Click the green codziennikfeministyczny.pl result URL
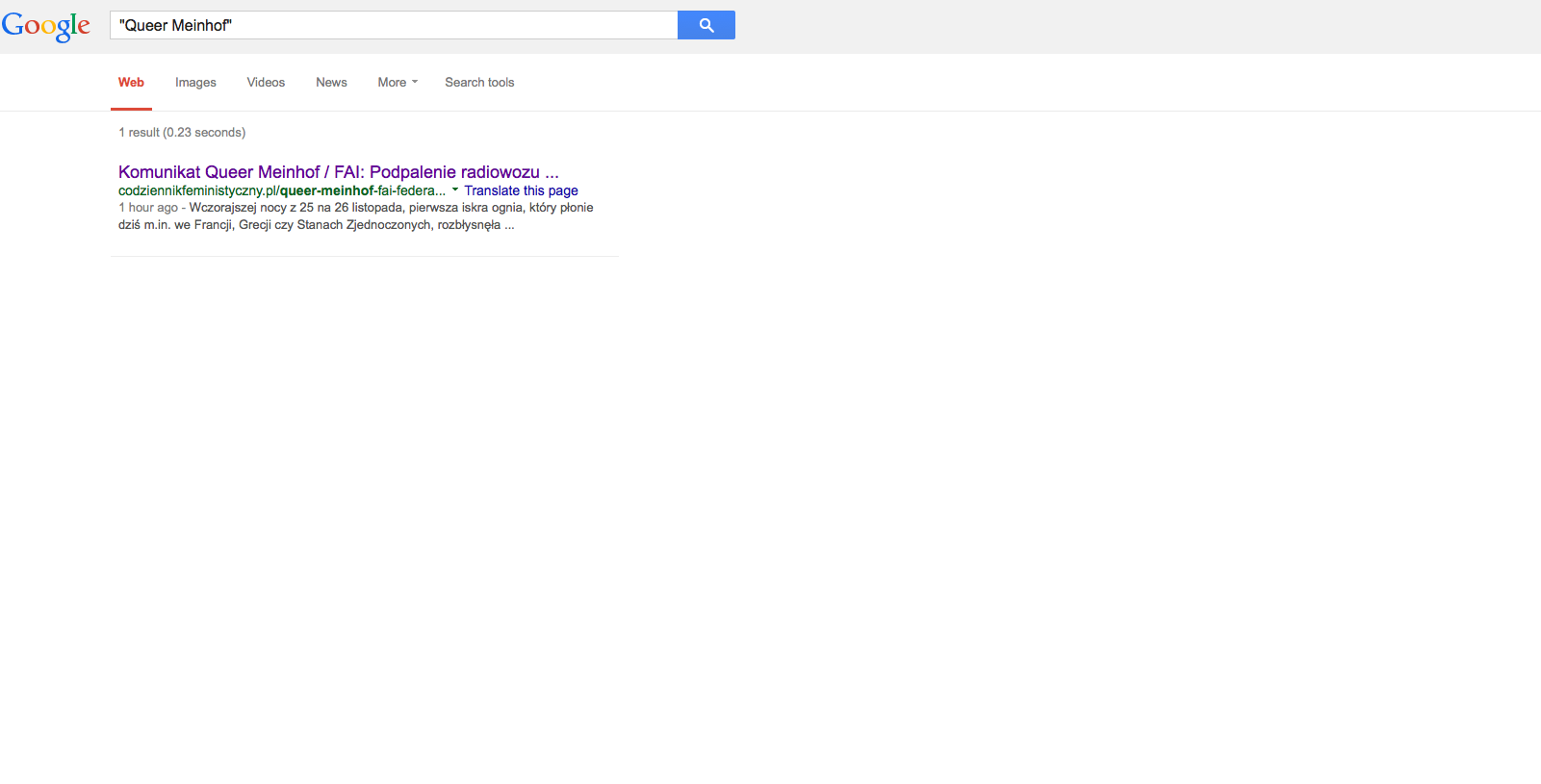 pos(282,190)
